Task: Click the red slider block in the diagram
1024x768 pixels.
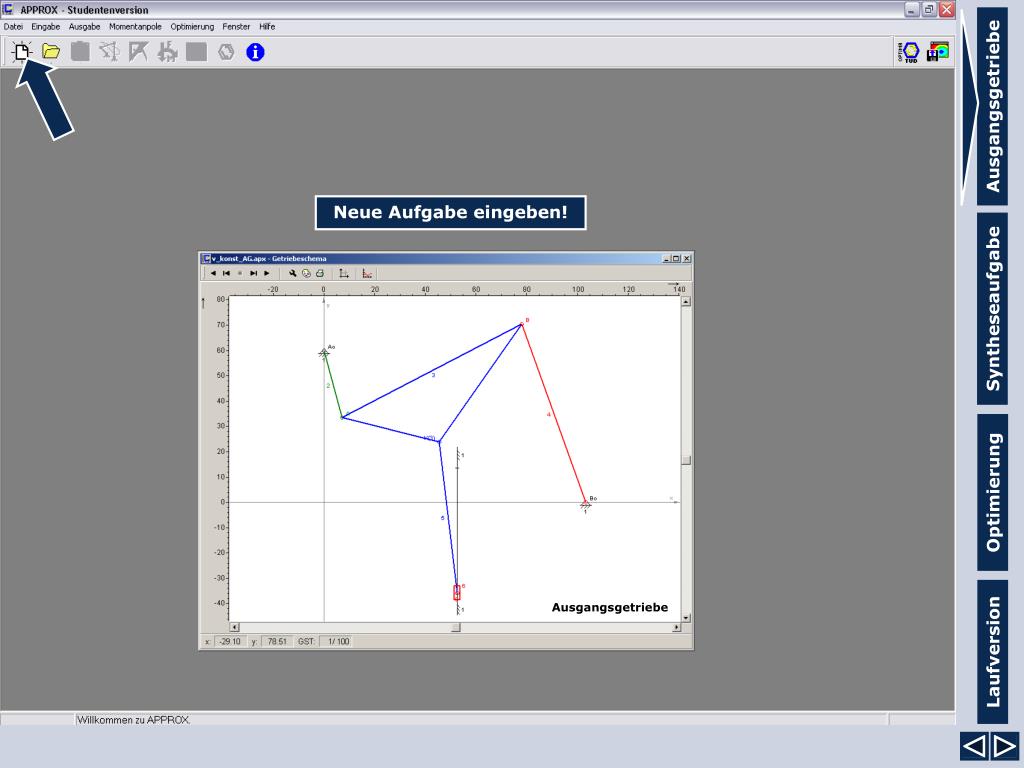Action: tap(457, 592)
